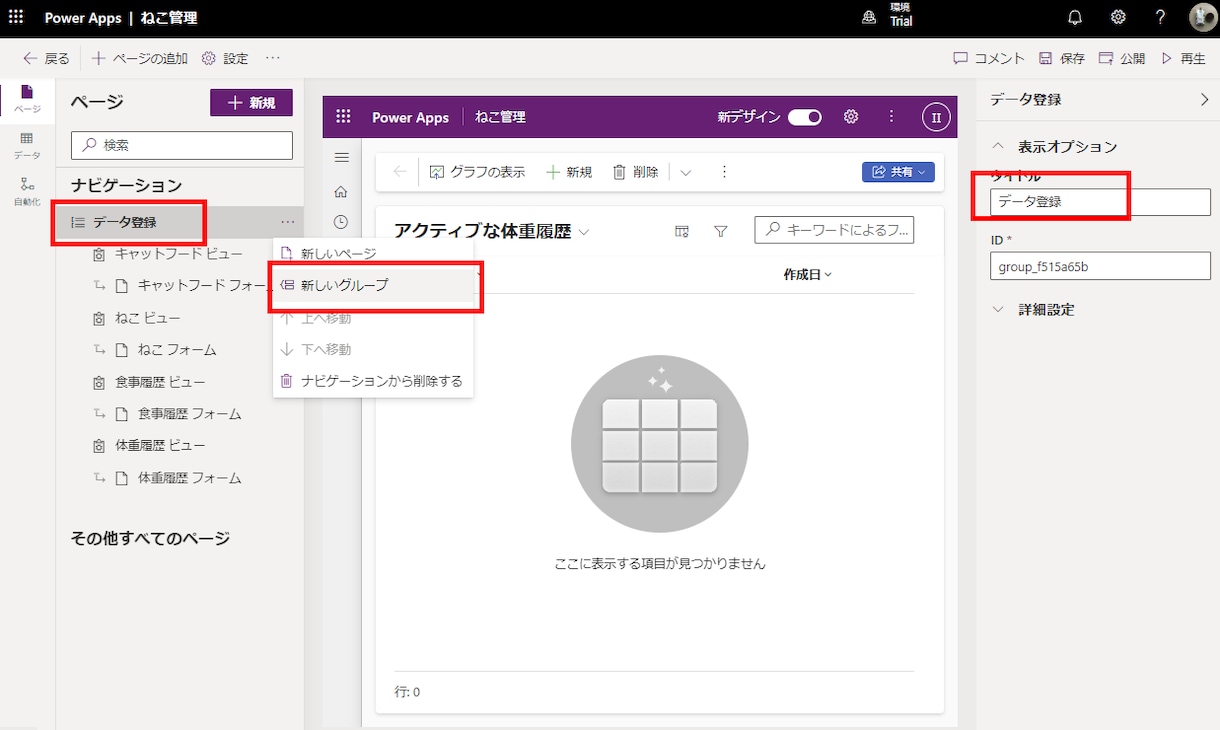
Task: Choose 新しいグループ from the context menu
Action: [373, 285]
